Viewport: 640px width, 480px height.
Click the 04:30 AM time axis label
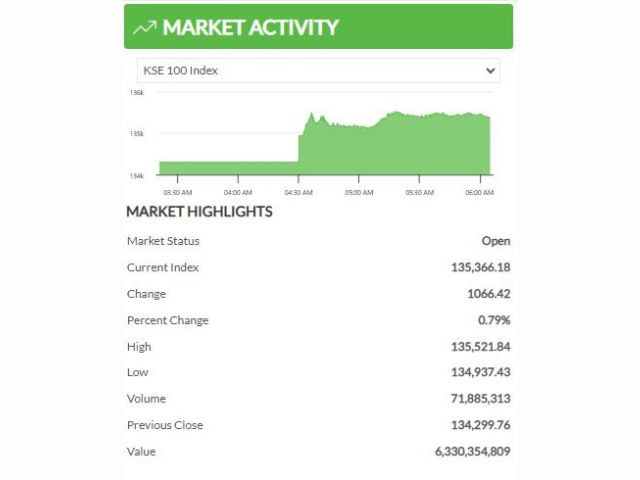point(298,191)
